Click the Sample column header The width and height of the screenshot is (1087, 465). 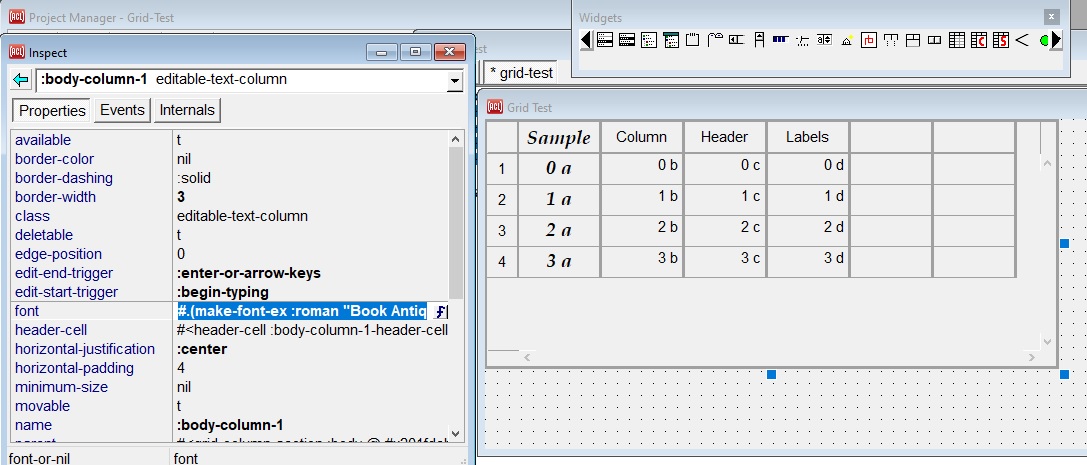pyautogui.click(x=559, y=138)
